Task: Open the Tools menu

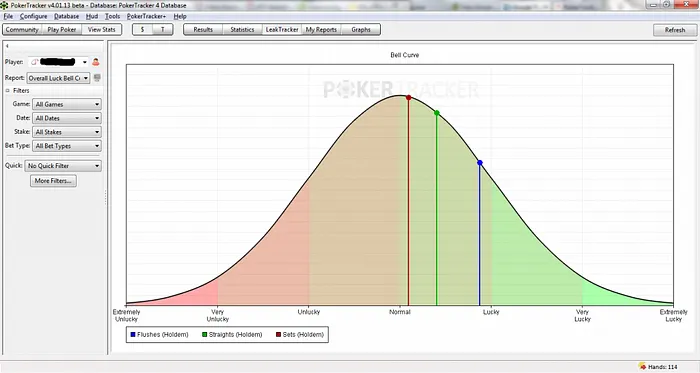Action: [x=112, y=16]
